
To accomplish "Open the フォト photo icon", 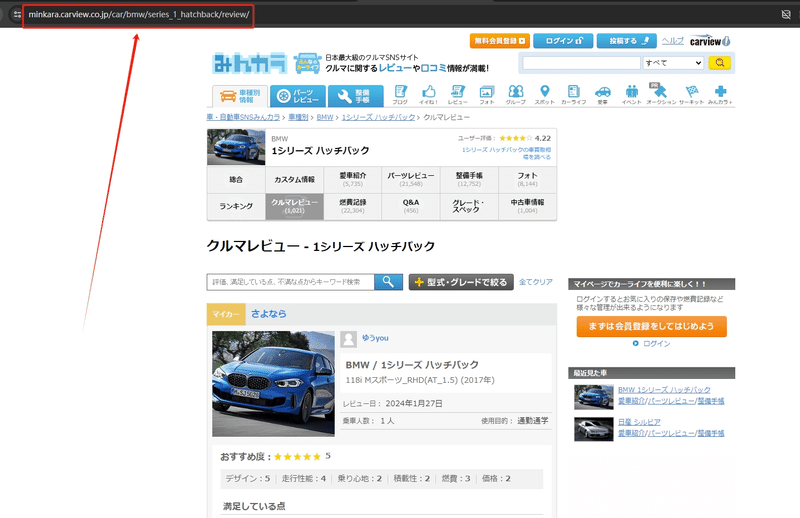I will (487, 95).
